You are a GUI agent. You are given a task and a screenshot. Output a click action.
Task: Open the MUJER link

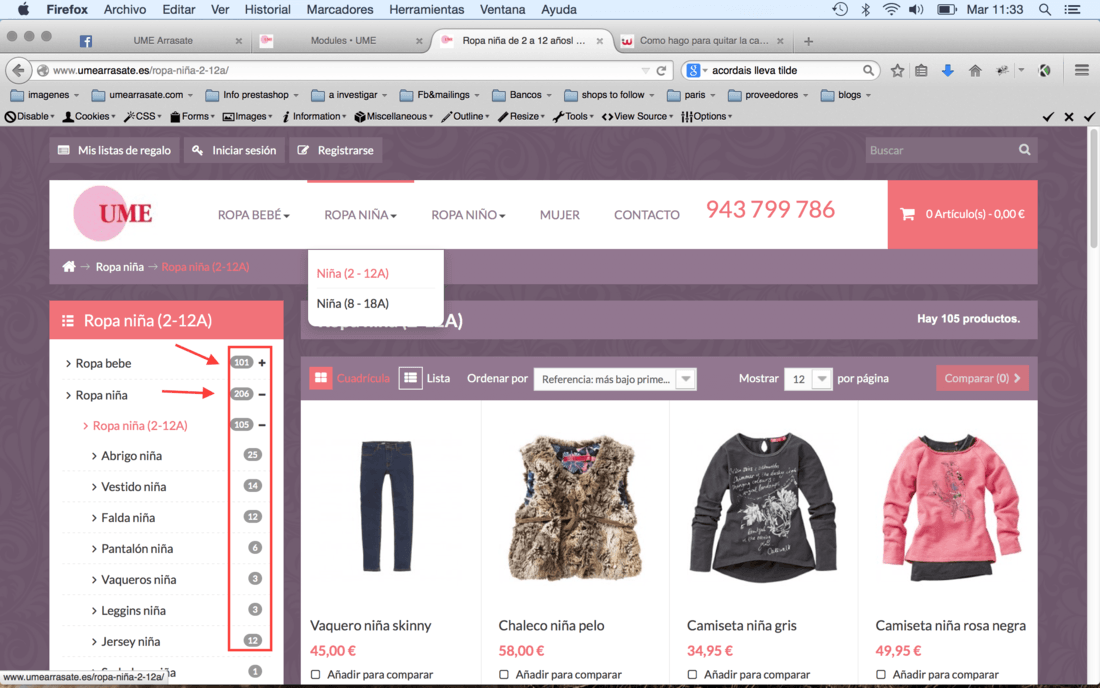point(560,215)
